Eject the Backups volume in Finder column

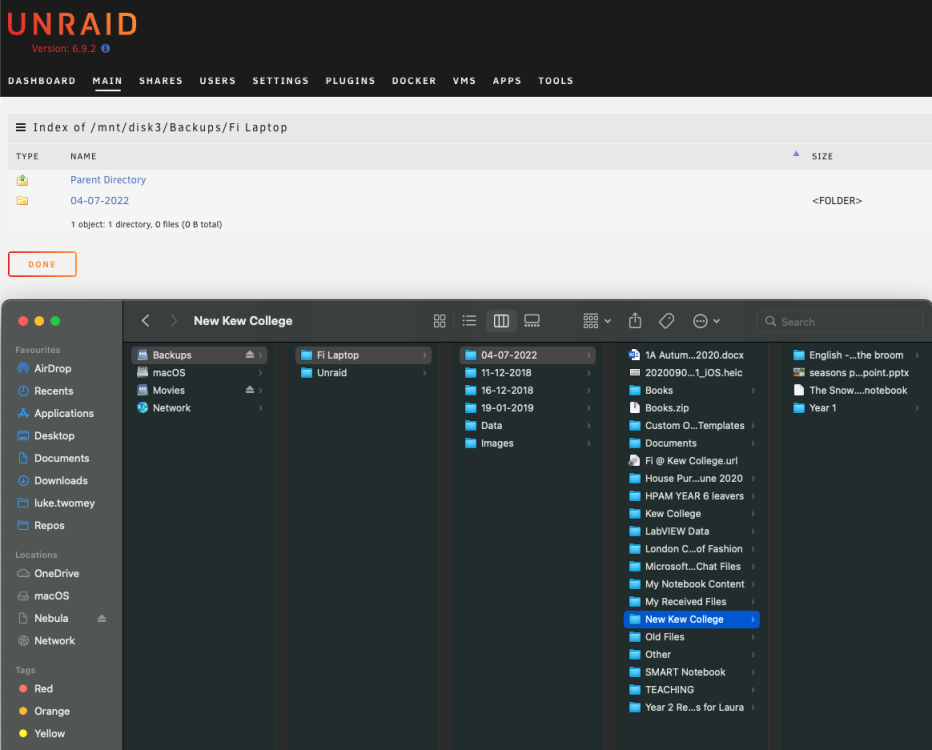[250, 355]
